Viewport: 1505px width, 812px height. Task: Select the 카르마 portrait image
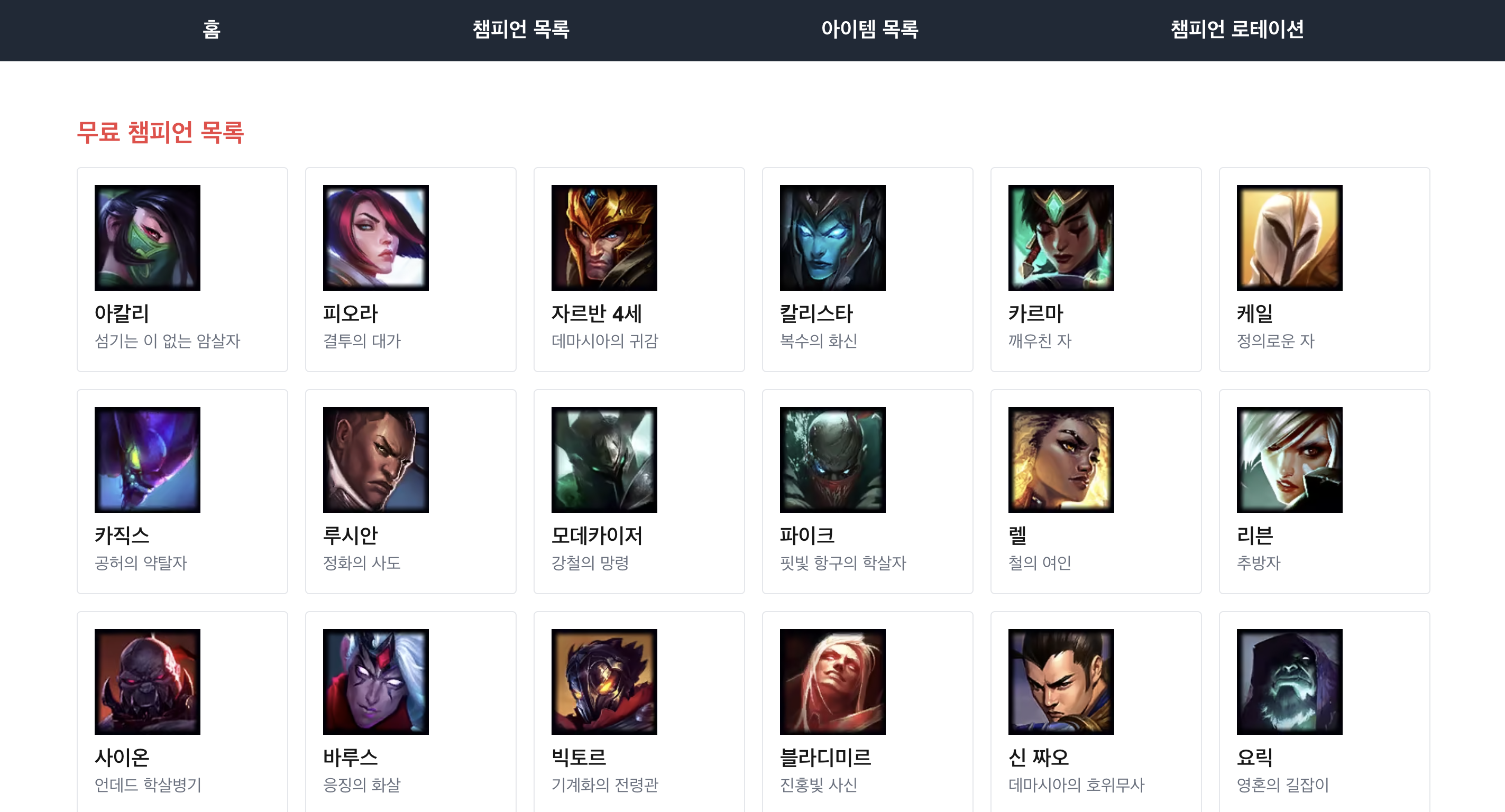(x=1061, y=238)
